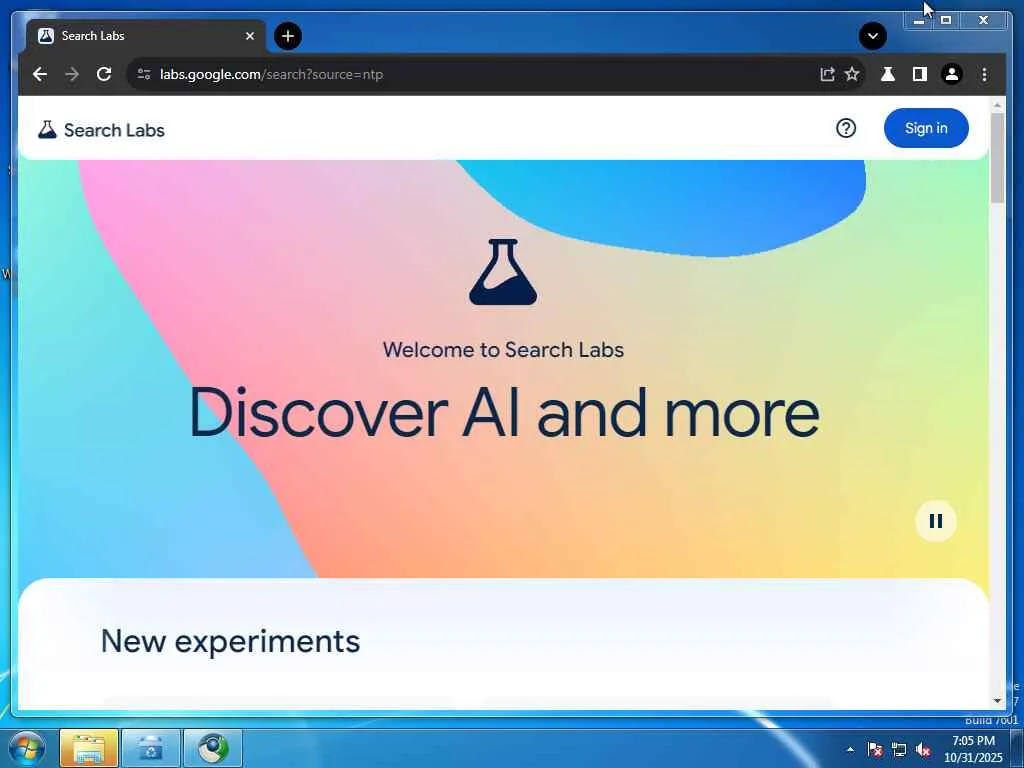This screenshot has height=768, width=1024.
Task: Click the page vertical scrollbar thumb
Action: pos(997,157)
